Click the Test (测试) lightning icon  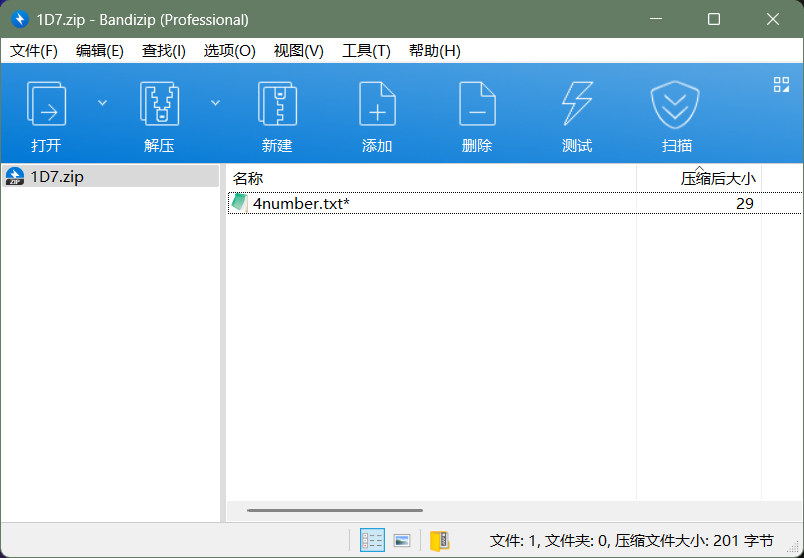577,104
